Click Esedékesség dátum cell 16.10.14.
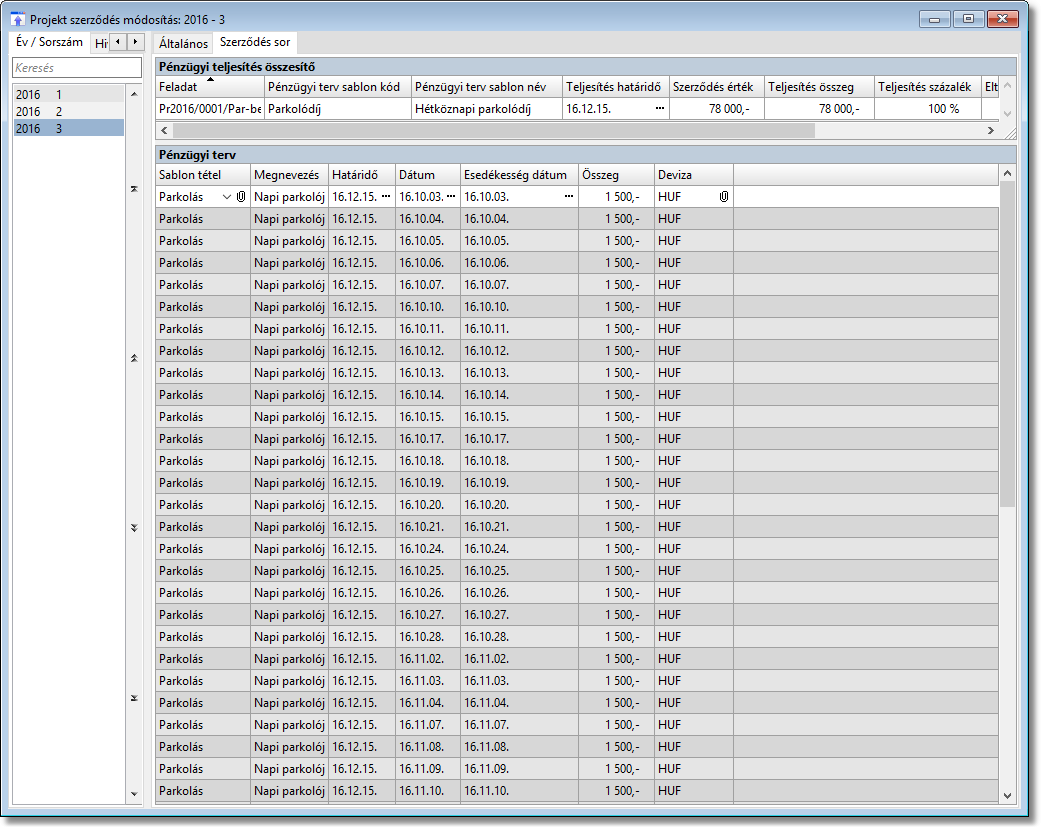Viewport: 1041px width, 829px height. pyautogui.click(x=519, y=394)
